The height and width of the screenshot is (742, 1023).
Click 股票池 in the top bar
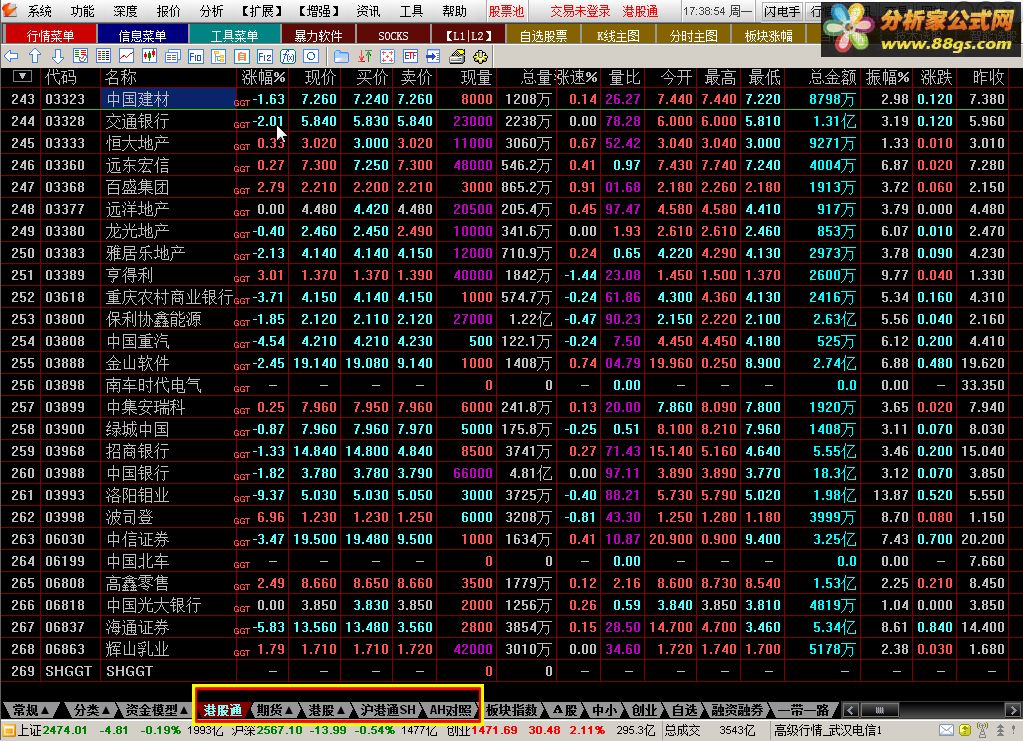(x=506, y=11)
